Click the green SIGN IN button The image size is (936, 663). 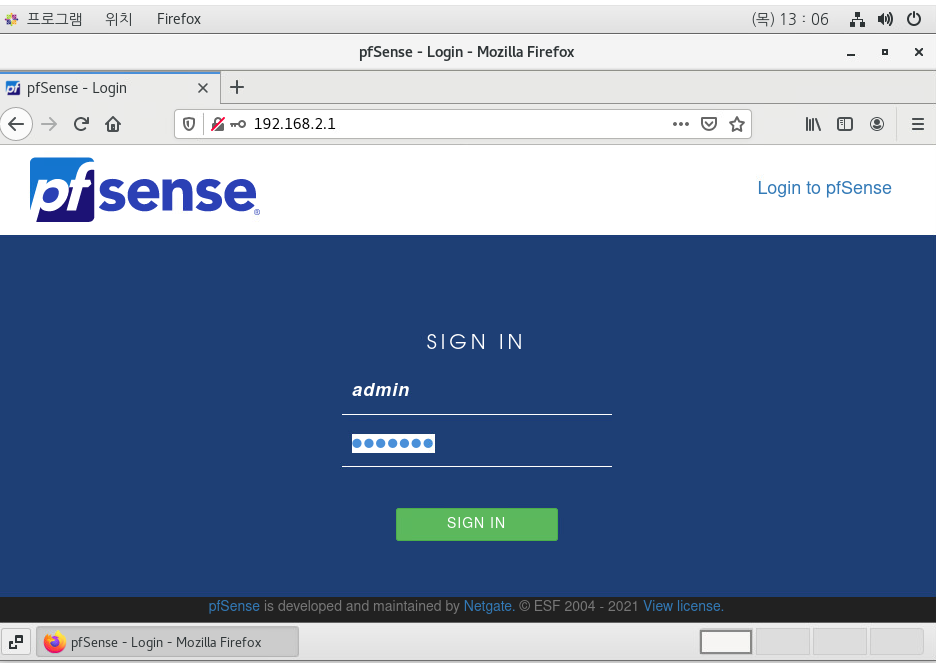click(x=476, y=524)
